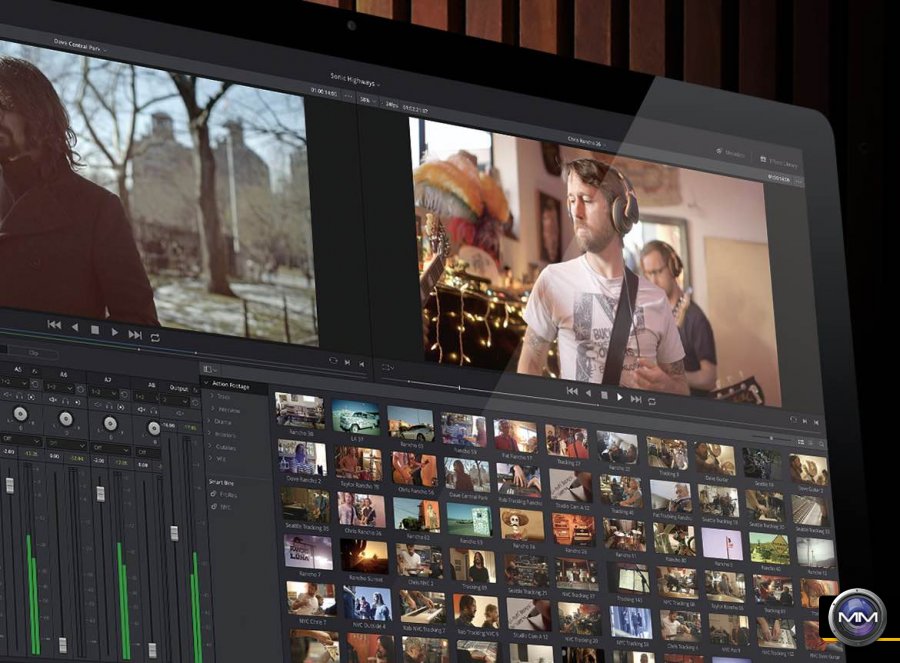
Task: Open the Off dropdown under track A5
Action: pyautogui.click(x=21, y=440)
